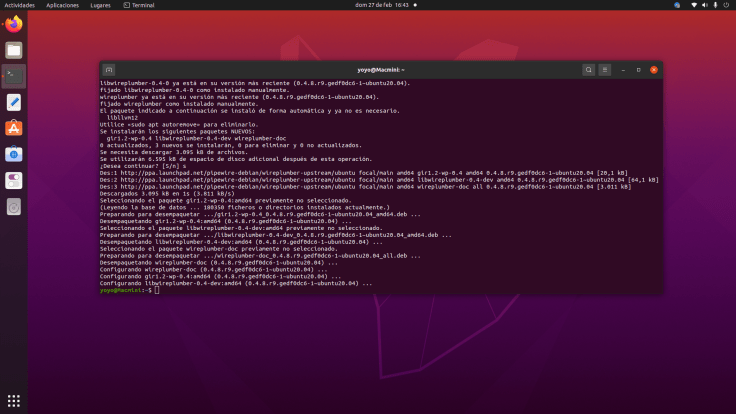Open the calendar from the date and time

(367, 5)
